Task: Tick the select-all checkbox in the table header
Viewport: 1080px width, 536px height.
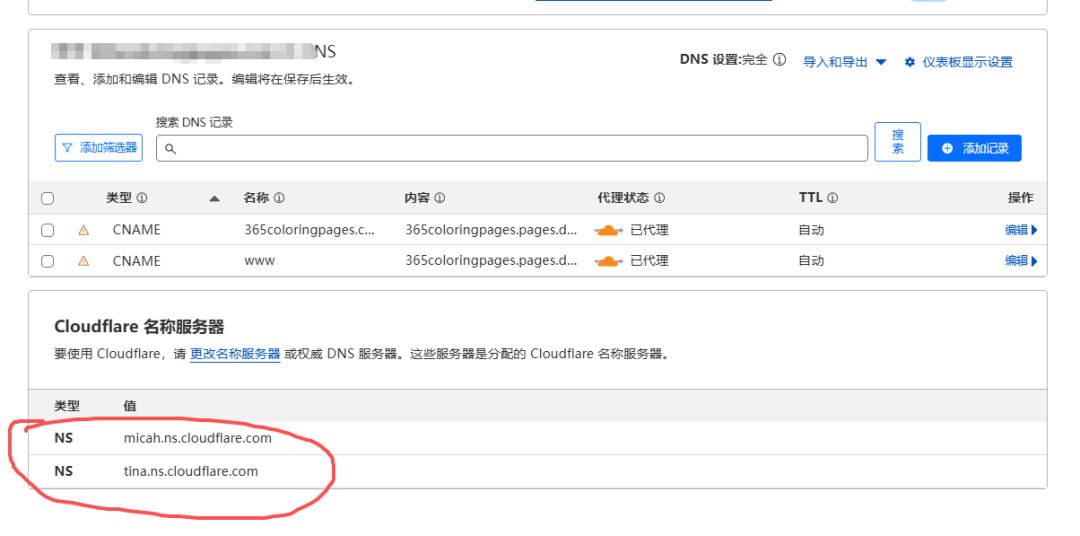Action: coord(47,198)
